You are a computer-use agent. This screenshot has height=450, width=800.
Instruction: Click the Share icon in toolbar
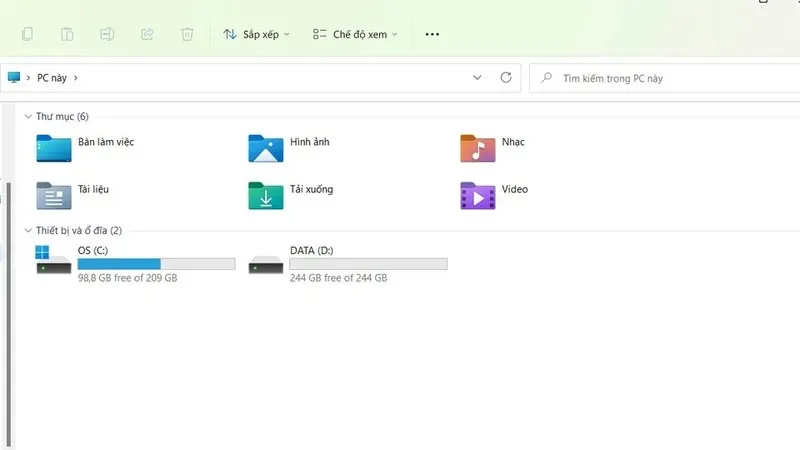pos(147,34)
